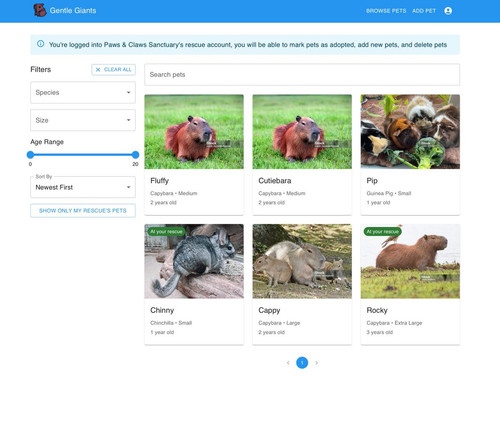Click '3 years old' under Rocky
The width and height of the screenshot is (500, 432).
[380, 332]
